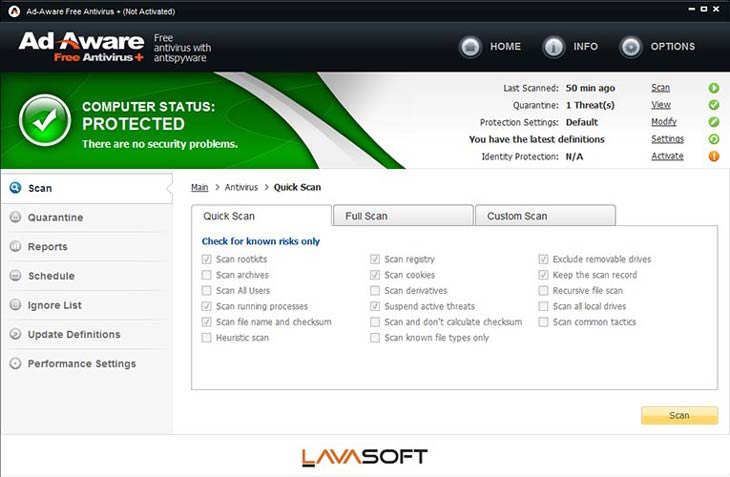Select Scan in the sidebar

[x=87, y=188]
